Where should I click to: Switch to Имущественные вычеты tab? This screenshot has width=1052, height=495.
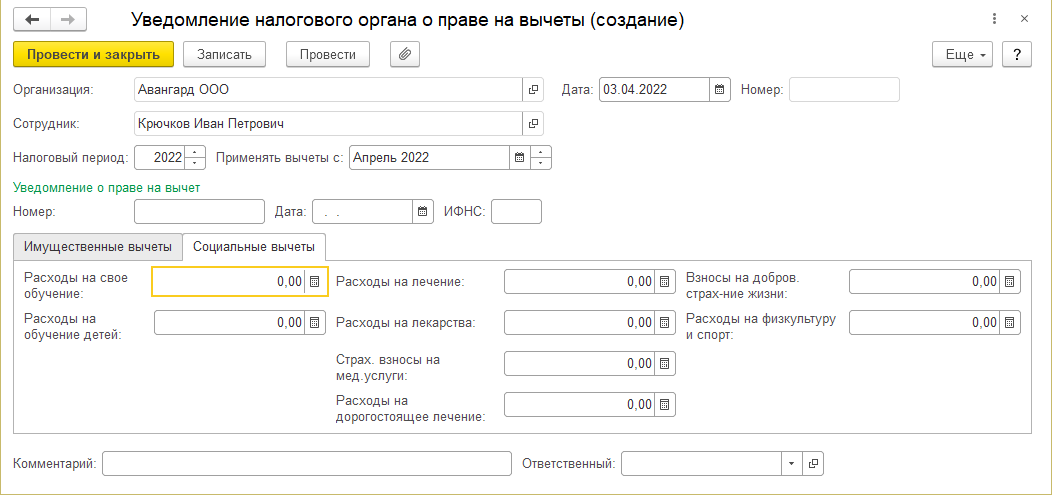point(98,246)
